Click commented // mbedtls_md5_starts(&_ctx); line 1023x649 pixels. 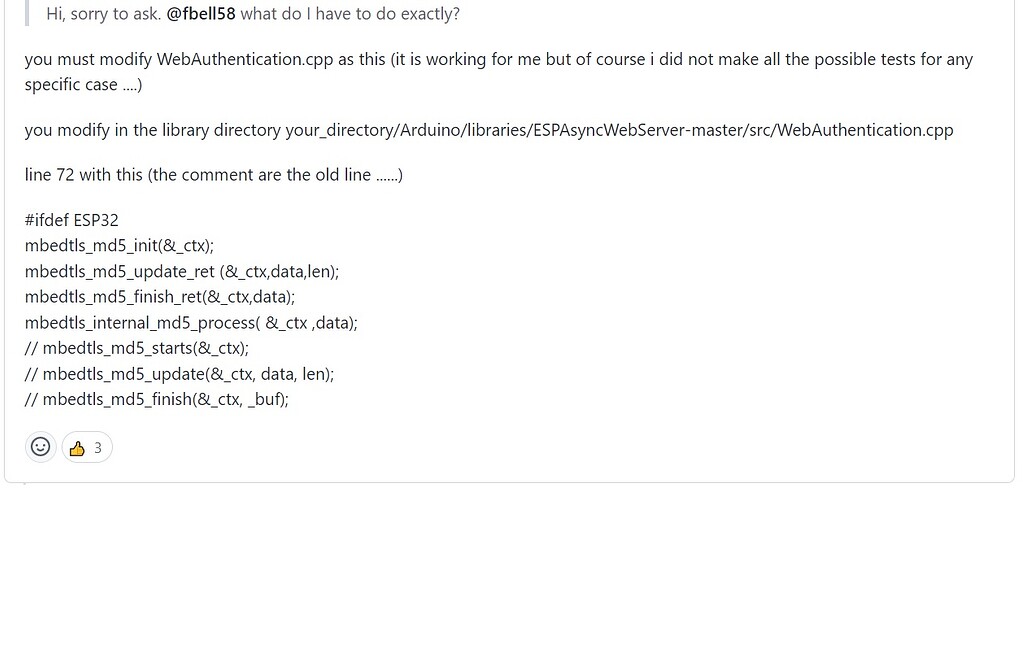point(137,348)
